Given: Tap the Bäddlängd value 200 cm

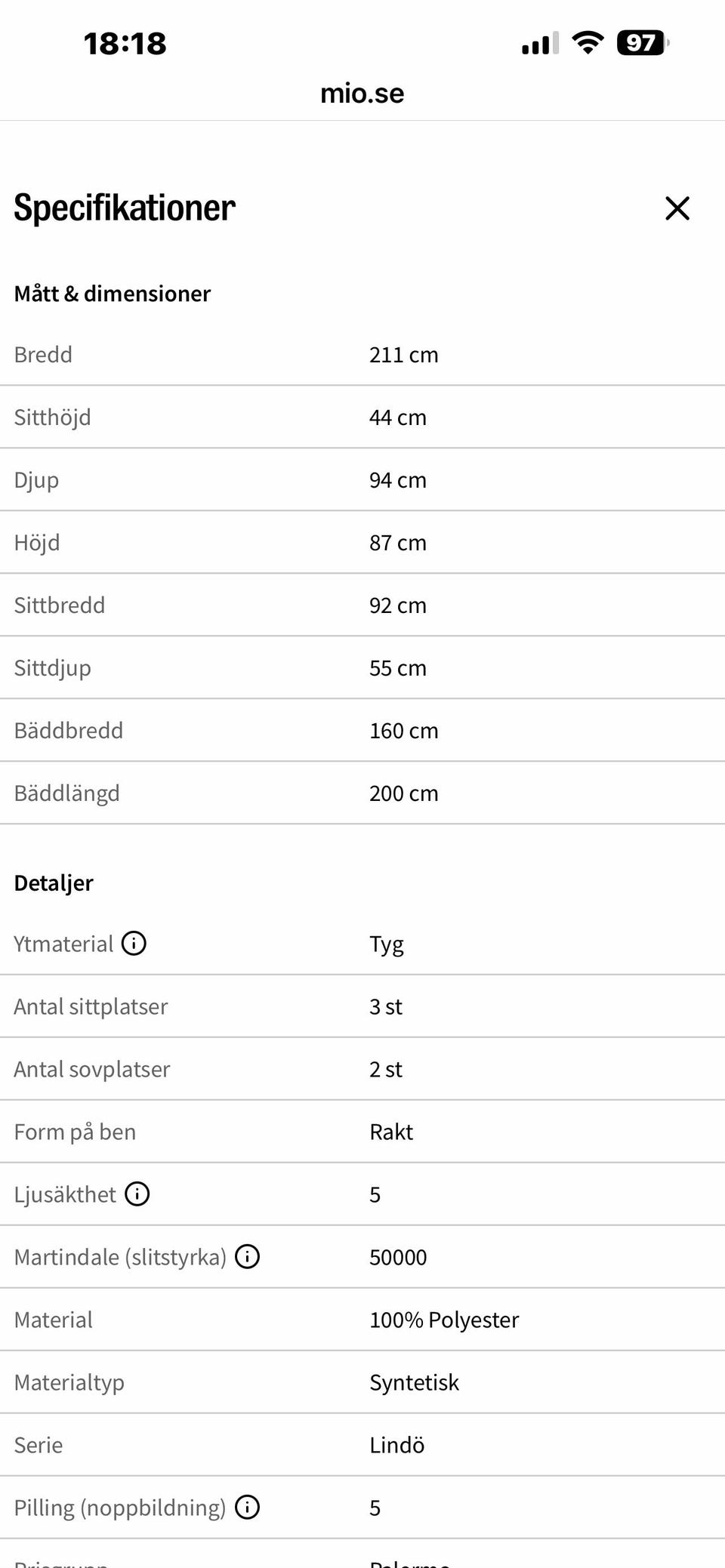Looking at the screenshot, I should coord(404,793).
